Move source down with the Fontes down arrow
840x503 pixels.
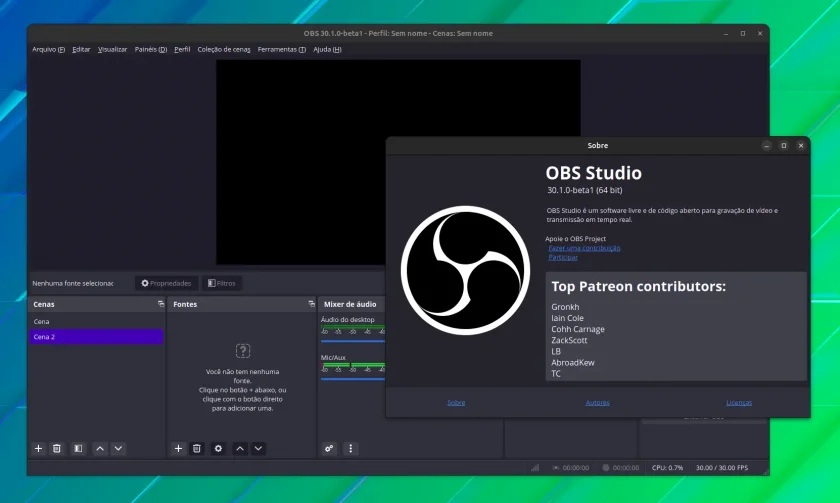(x=258, y=448)
